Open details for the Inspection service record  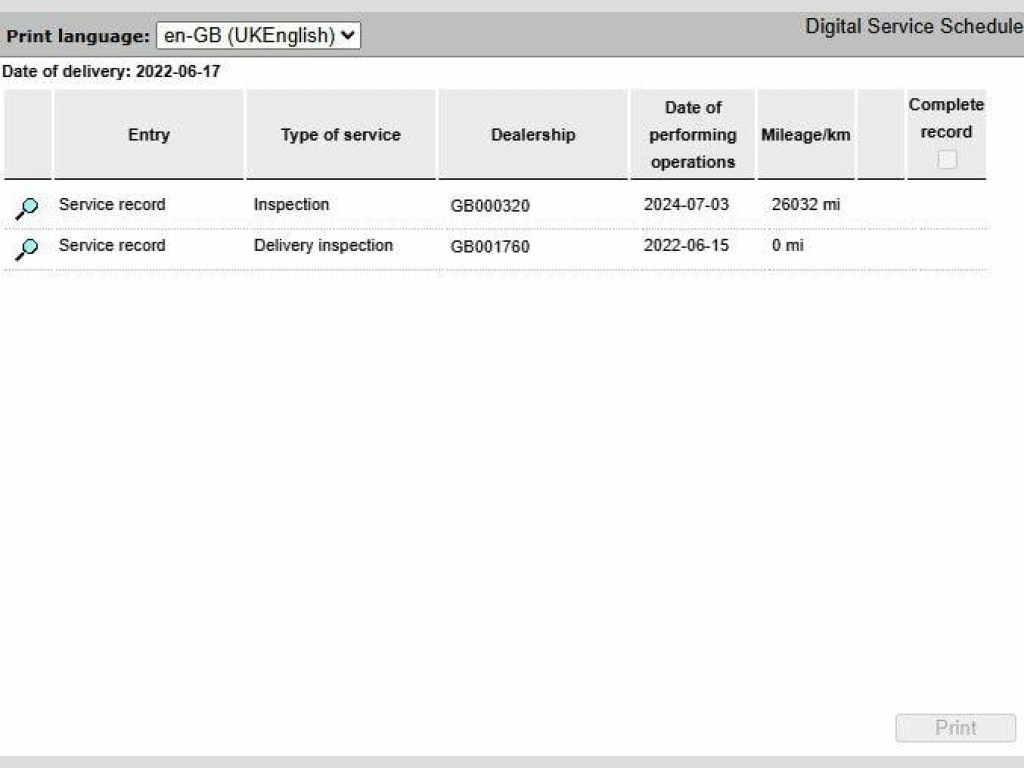27,207
